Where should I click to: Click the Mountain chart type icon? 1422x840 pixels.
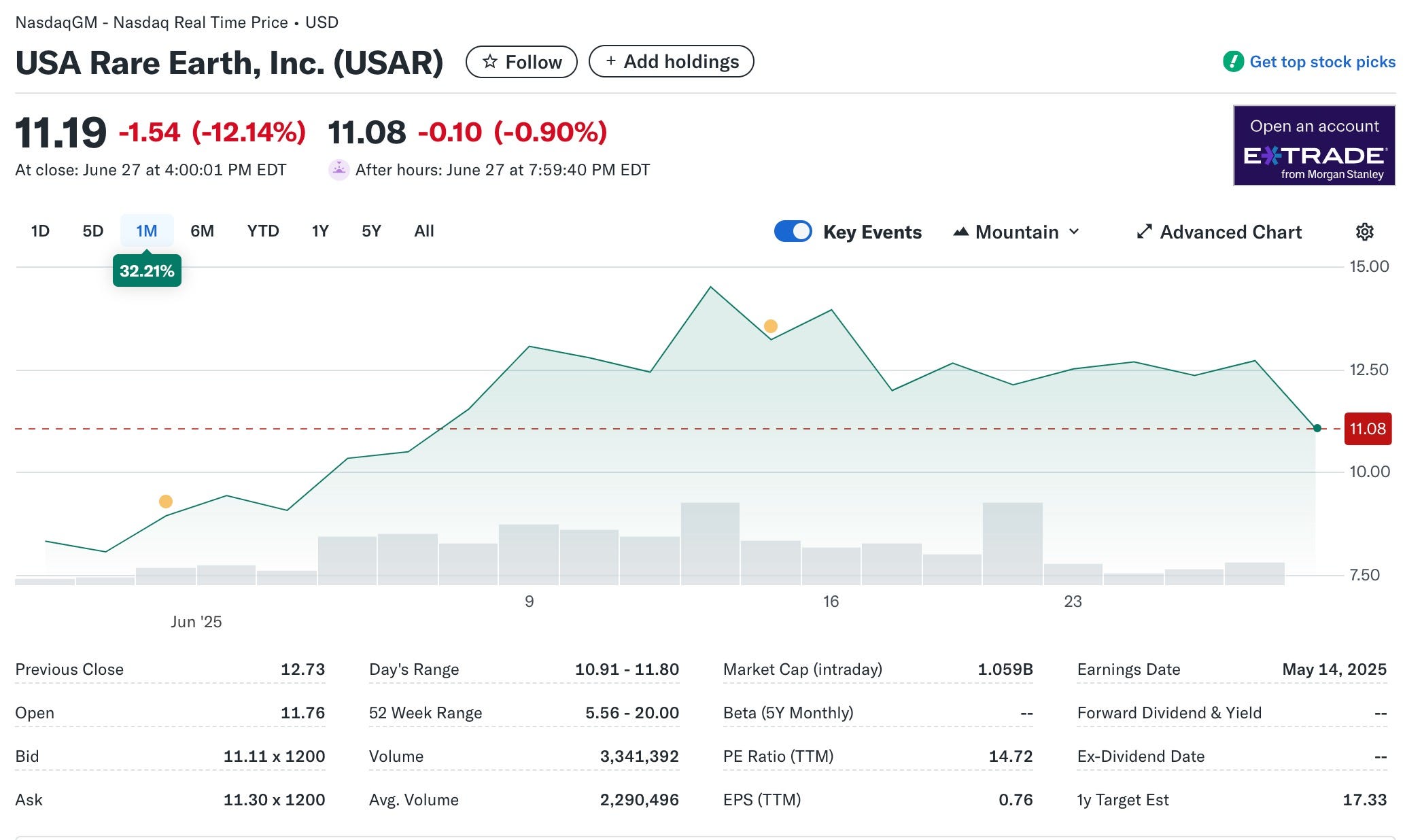click(x=960, y=232)
